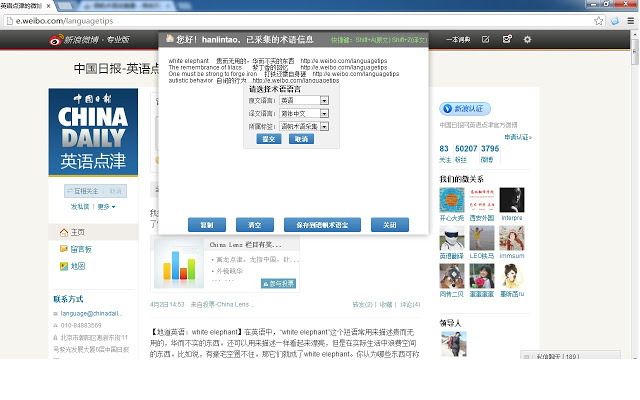The height and width of the screenshot is (400, 640).
Task: Click the page icon before the URL
Action: point(10,21)
